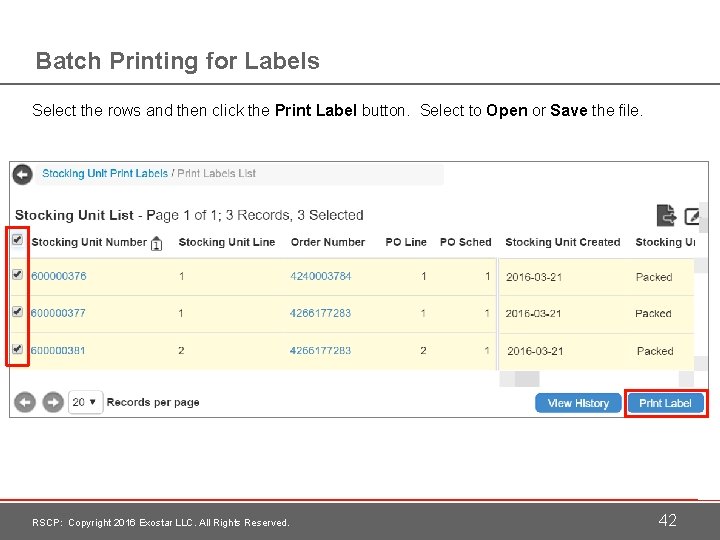Click the Print Labels List breadcrumb text
The image size is (720, 540).
[216, 174]
